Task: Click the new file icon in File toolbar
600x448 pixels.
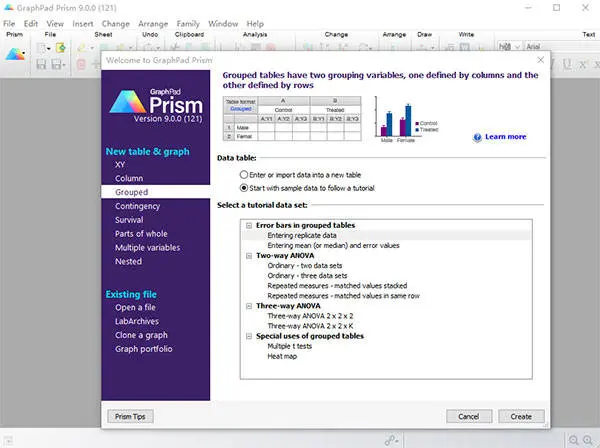Action: [x=41, y=47]
